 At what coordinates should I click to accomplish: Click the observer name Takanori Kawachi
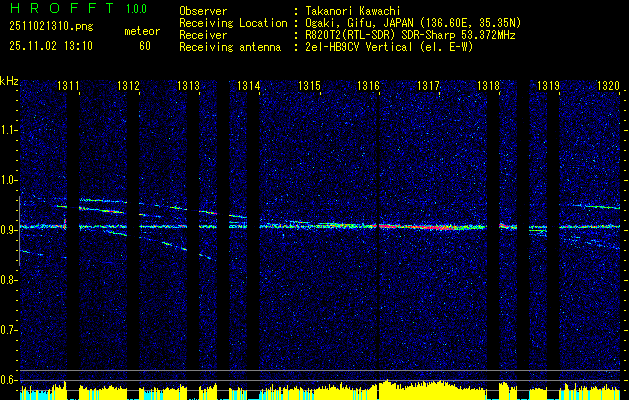click(x=353, y=11)
